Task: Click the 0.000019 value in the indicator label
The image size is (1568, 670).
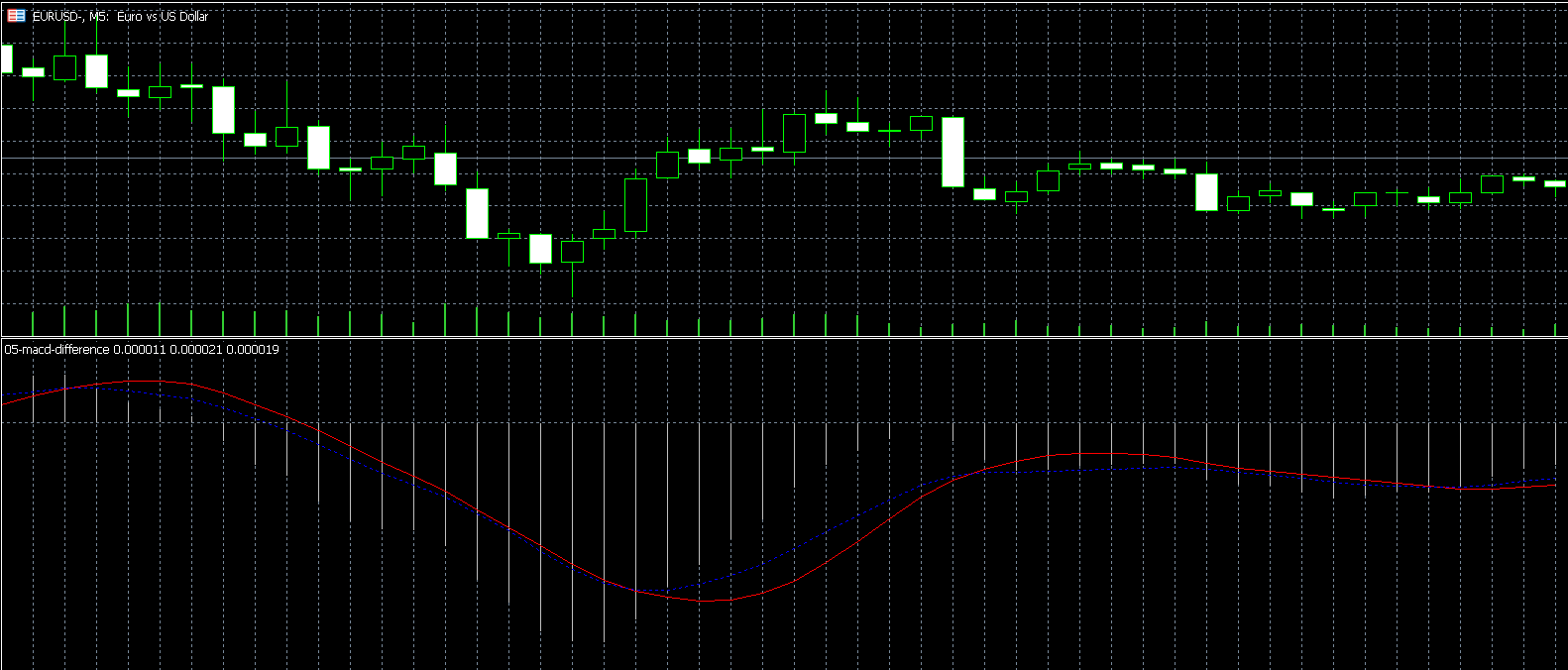Action: tap(253, 350)
